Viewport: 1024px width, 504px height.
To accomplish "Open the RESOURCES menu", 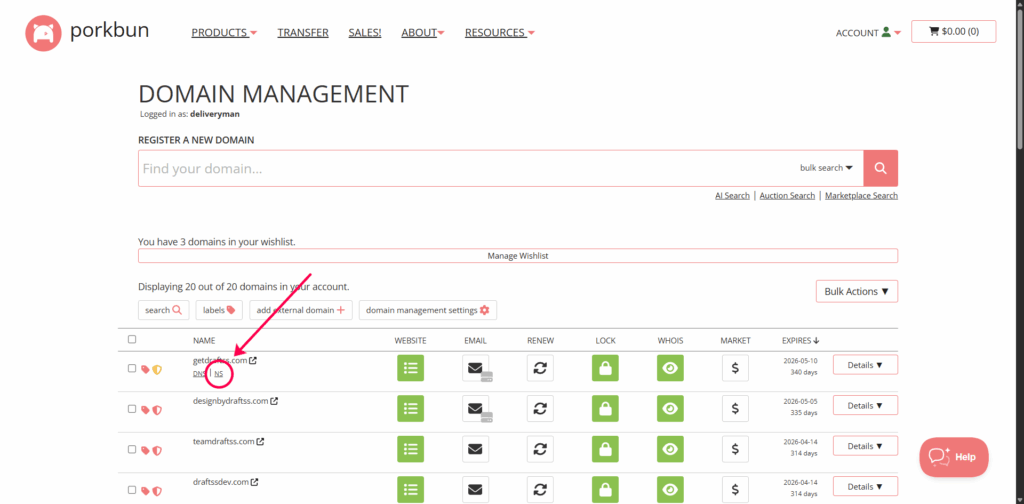I will (500, 33).
